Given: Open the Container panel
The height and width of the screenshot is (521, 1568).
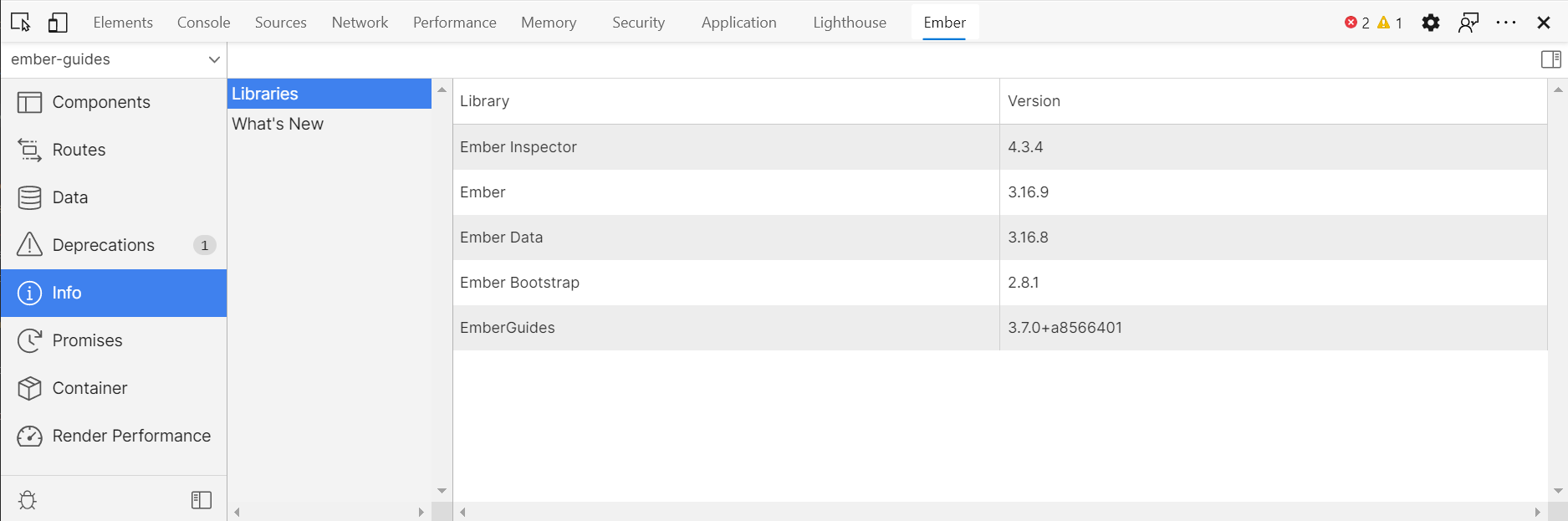Looking at the screenshot, I should point(89,388).
